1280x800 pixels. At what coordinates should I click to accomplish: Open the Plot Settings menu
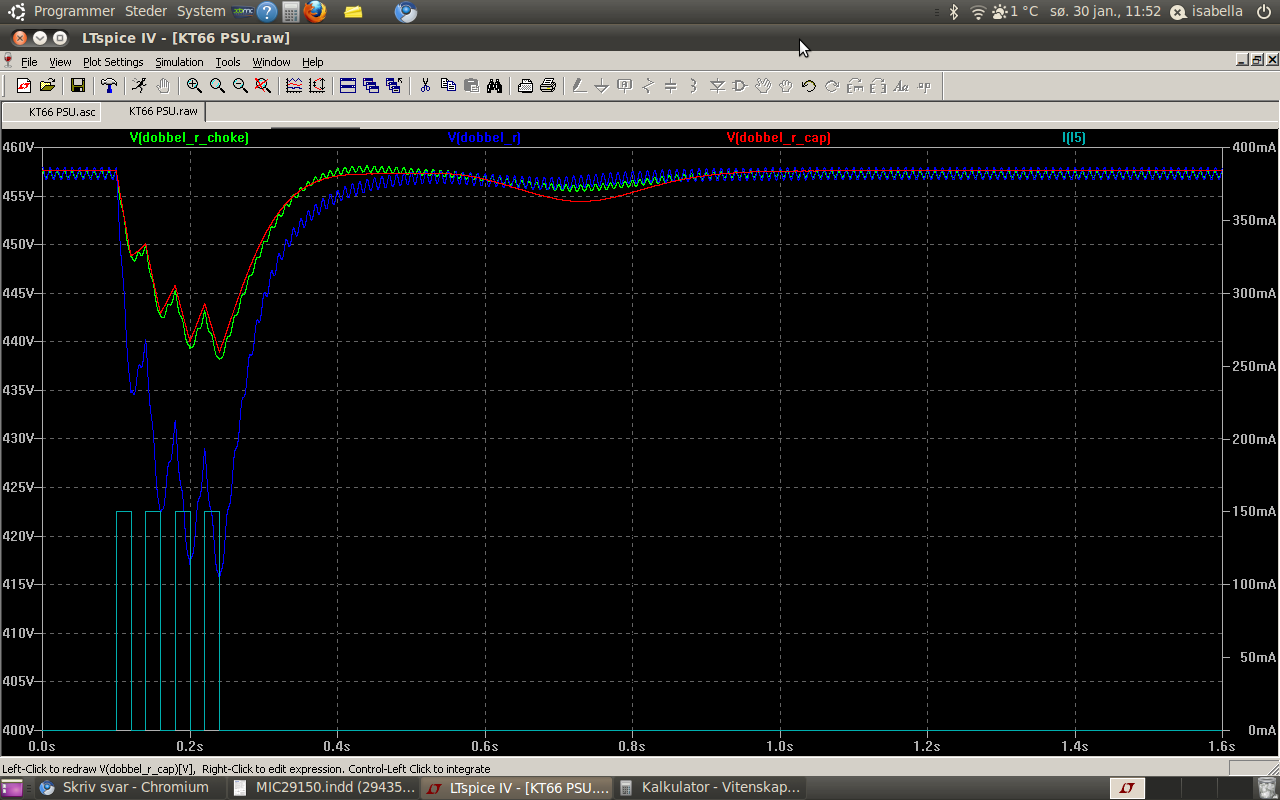[113, 62]
